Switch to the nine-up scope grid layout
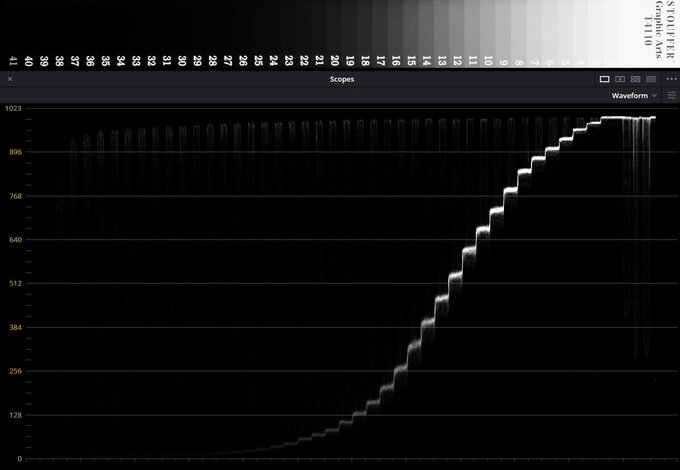Viewport: 680px width, 470px height. [651, 79]
